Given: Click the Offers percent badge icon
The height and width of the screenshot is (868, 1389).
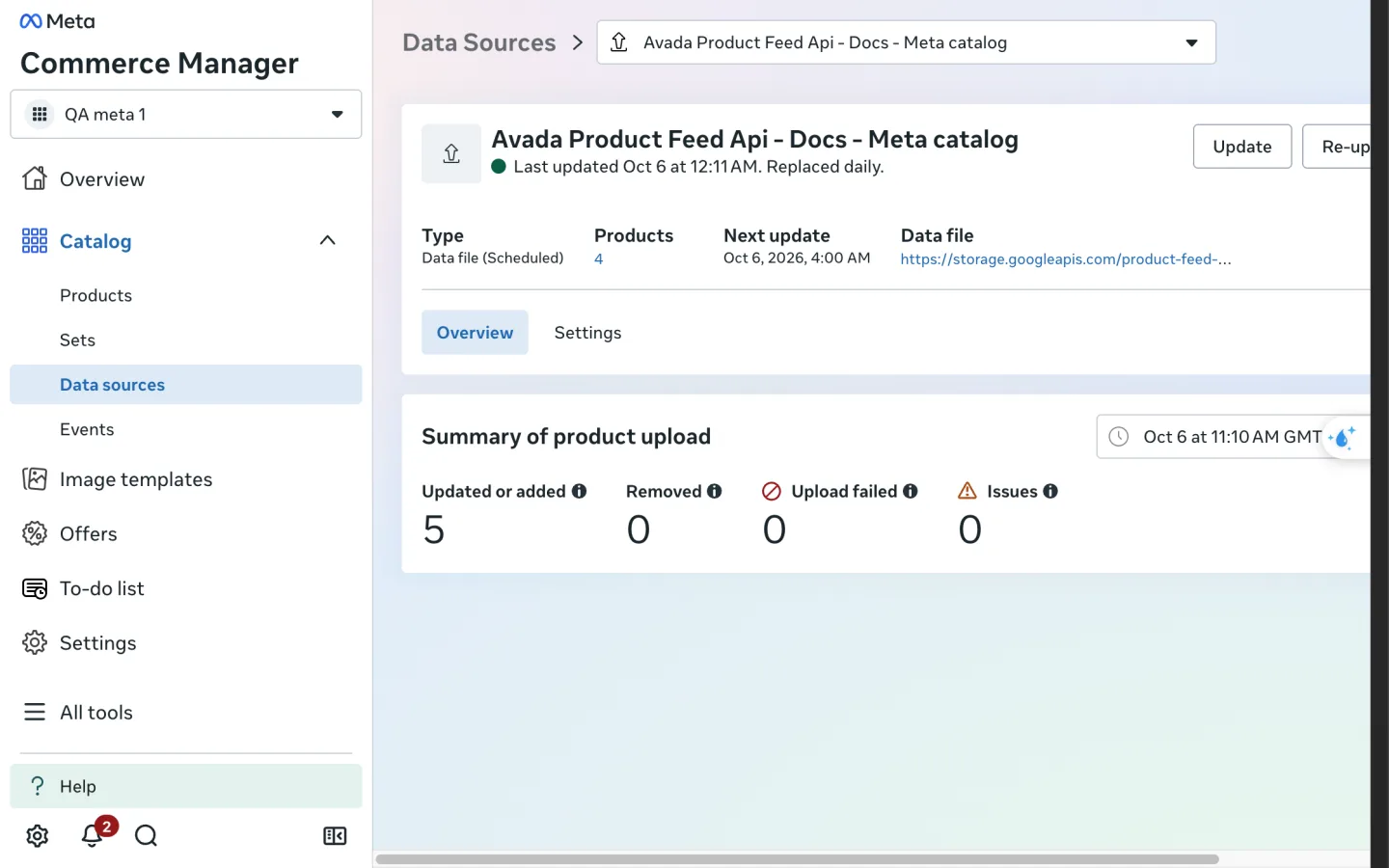Looking at the screenshot, I should pos(35,533).
